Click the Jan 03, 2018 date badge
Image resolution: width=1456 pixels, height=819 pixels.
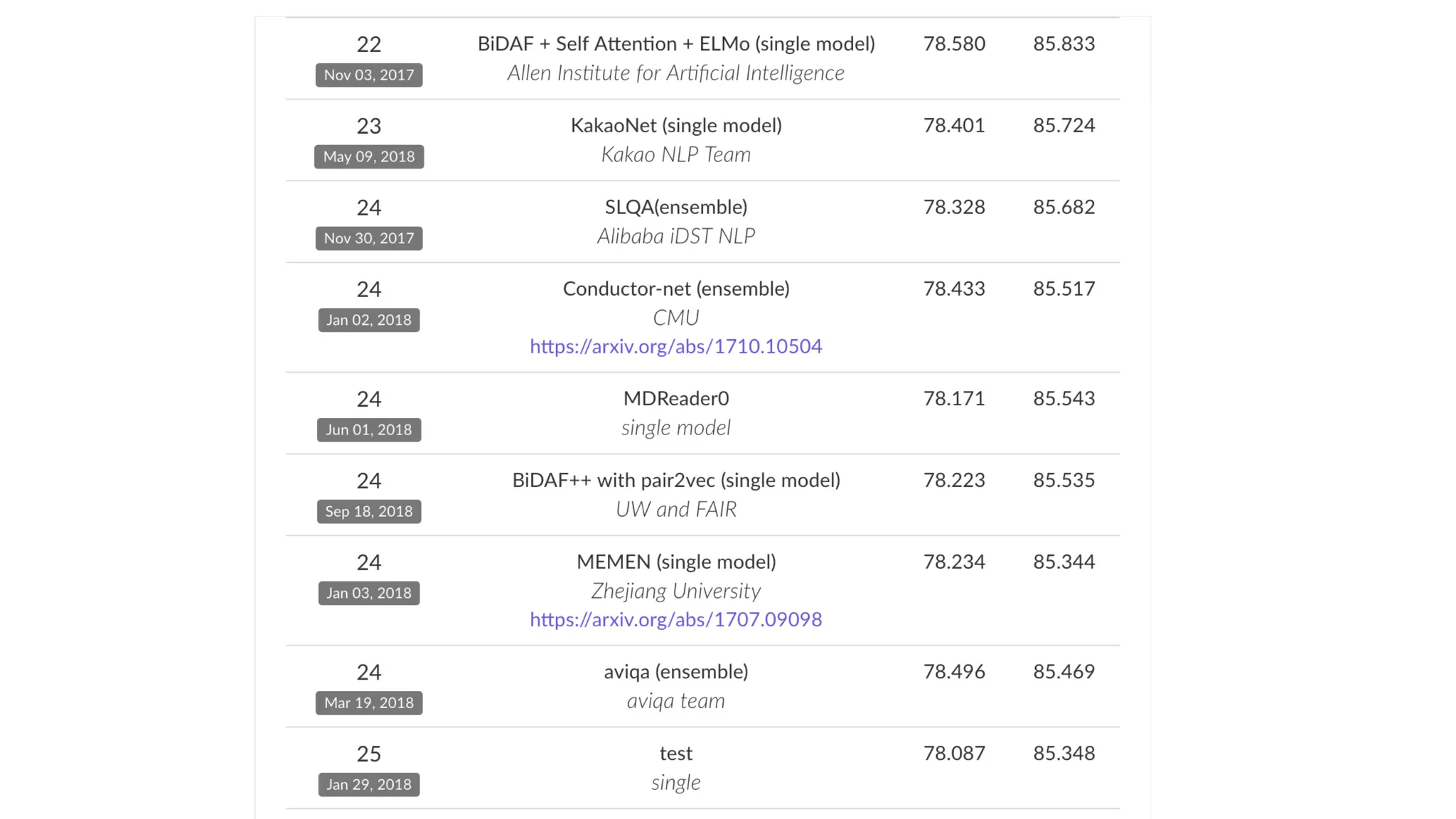[x=369, y=593]
